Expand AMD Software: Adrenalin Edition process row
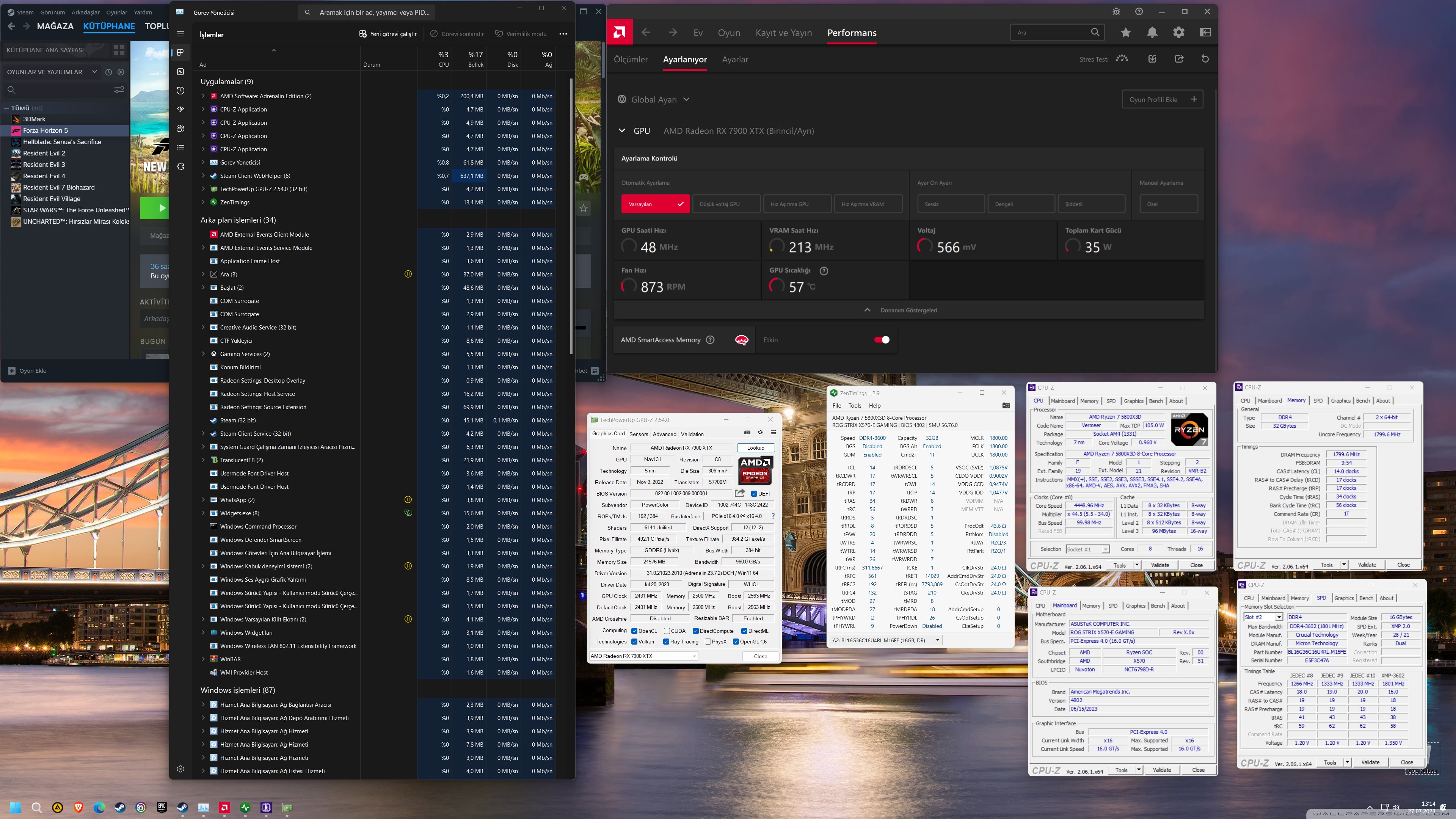Screen dimensions: 1456x819 coord(204,96)
